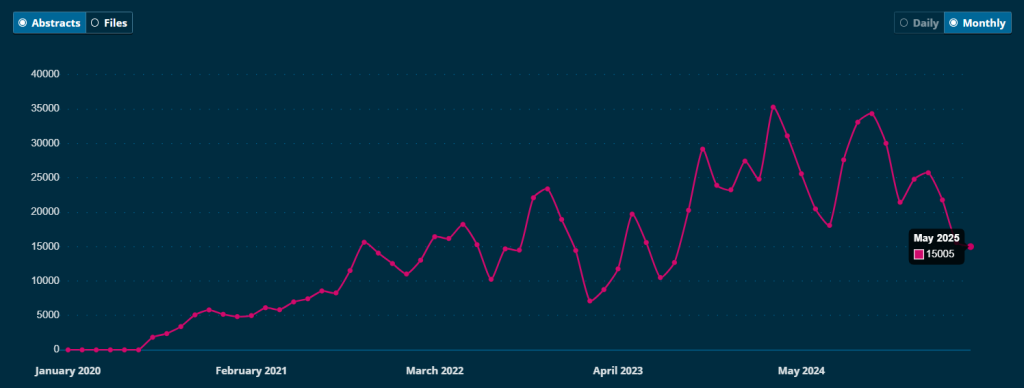Select the lowest trough point near 7000
The height and width of the screenshot is (388, 1024).
[x=590, y=301]
